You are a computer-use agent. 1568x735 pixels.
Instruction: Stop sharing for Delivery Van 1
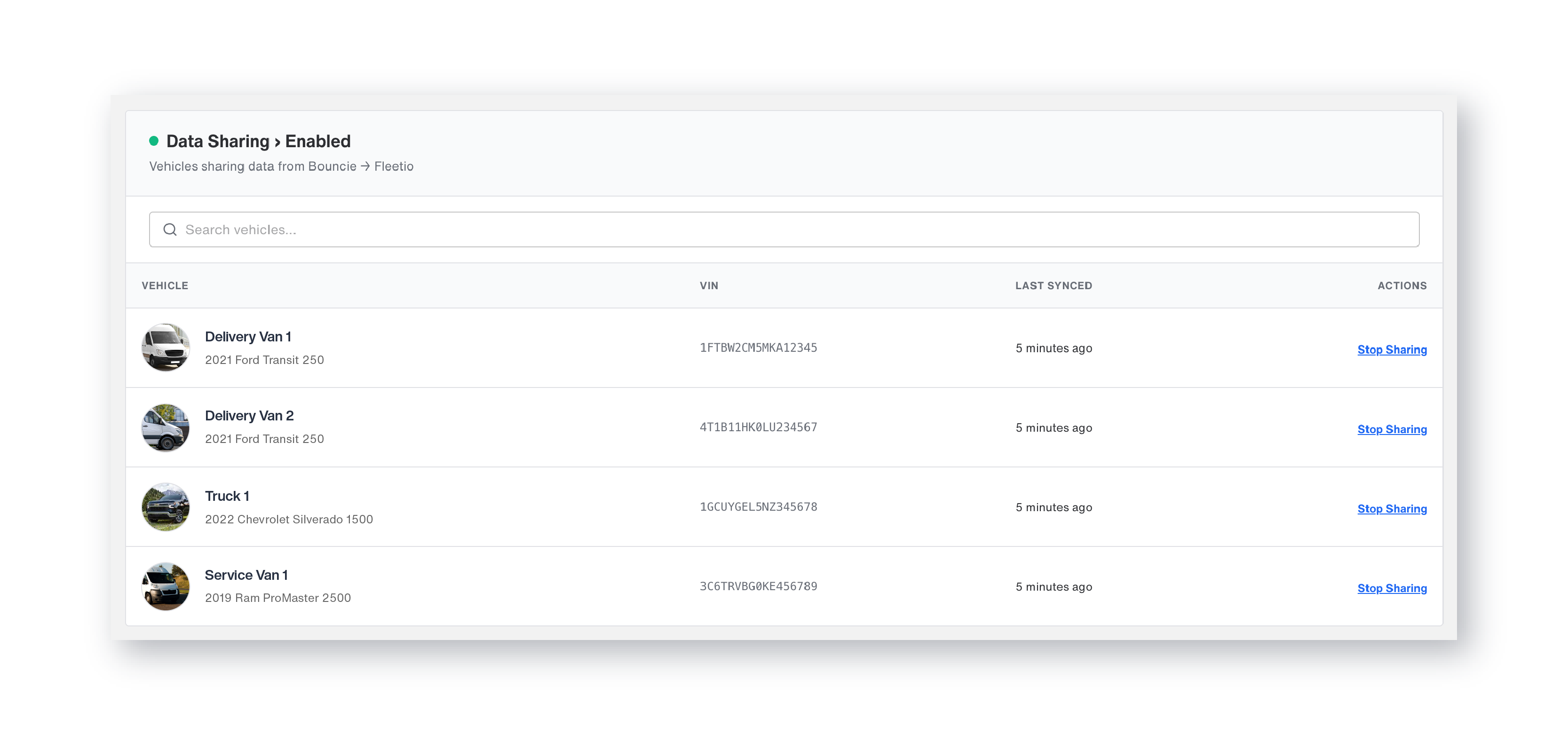click(x=1392, y=349)
